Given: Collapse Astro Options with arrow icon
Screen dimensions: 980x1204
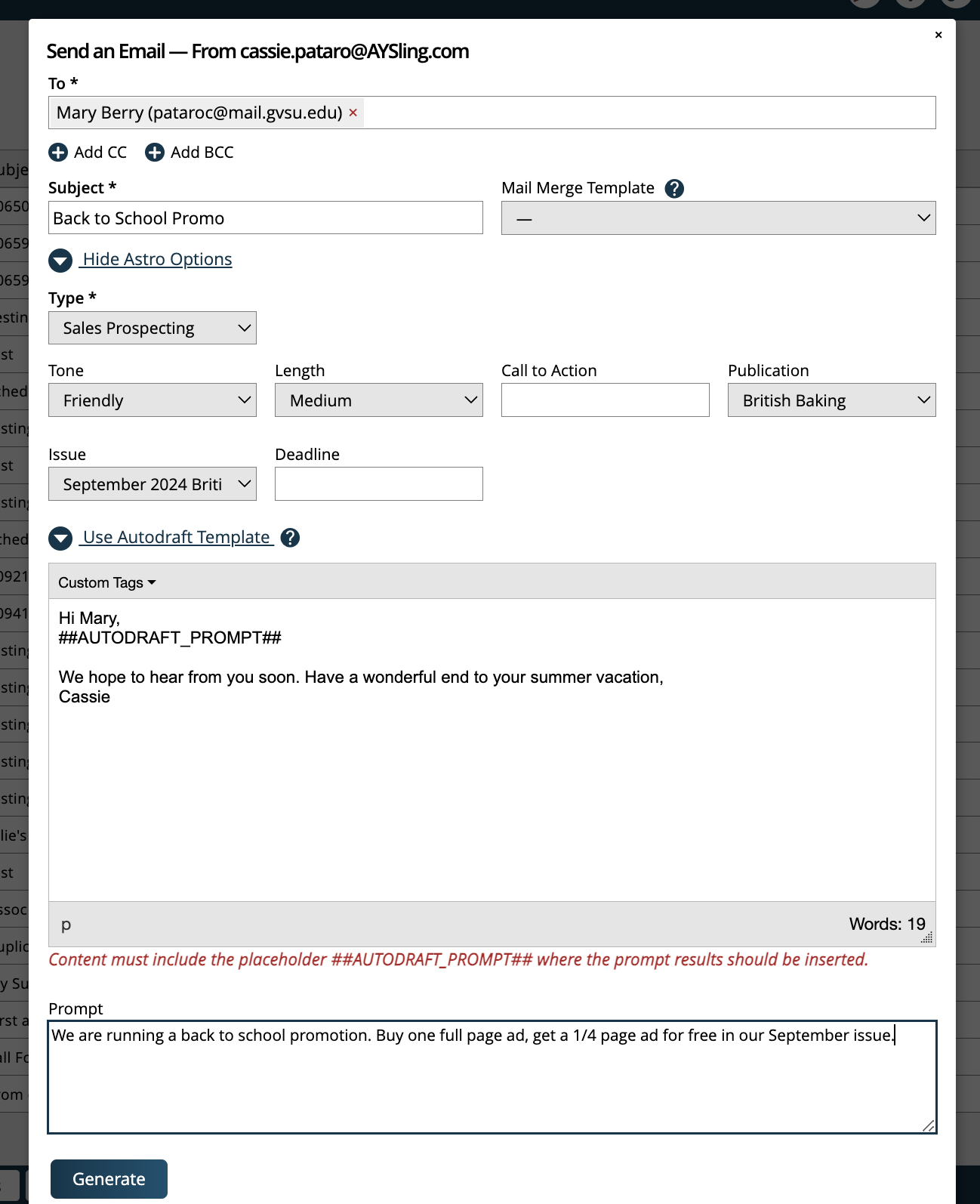Looking at the screenshot, I should point(60,260).
